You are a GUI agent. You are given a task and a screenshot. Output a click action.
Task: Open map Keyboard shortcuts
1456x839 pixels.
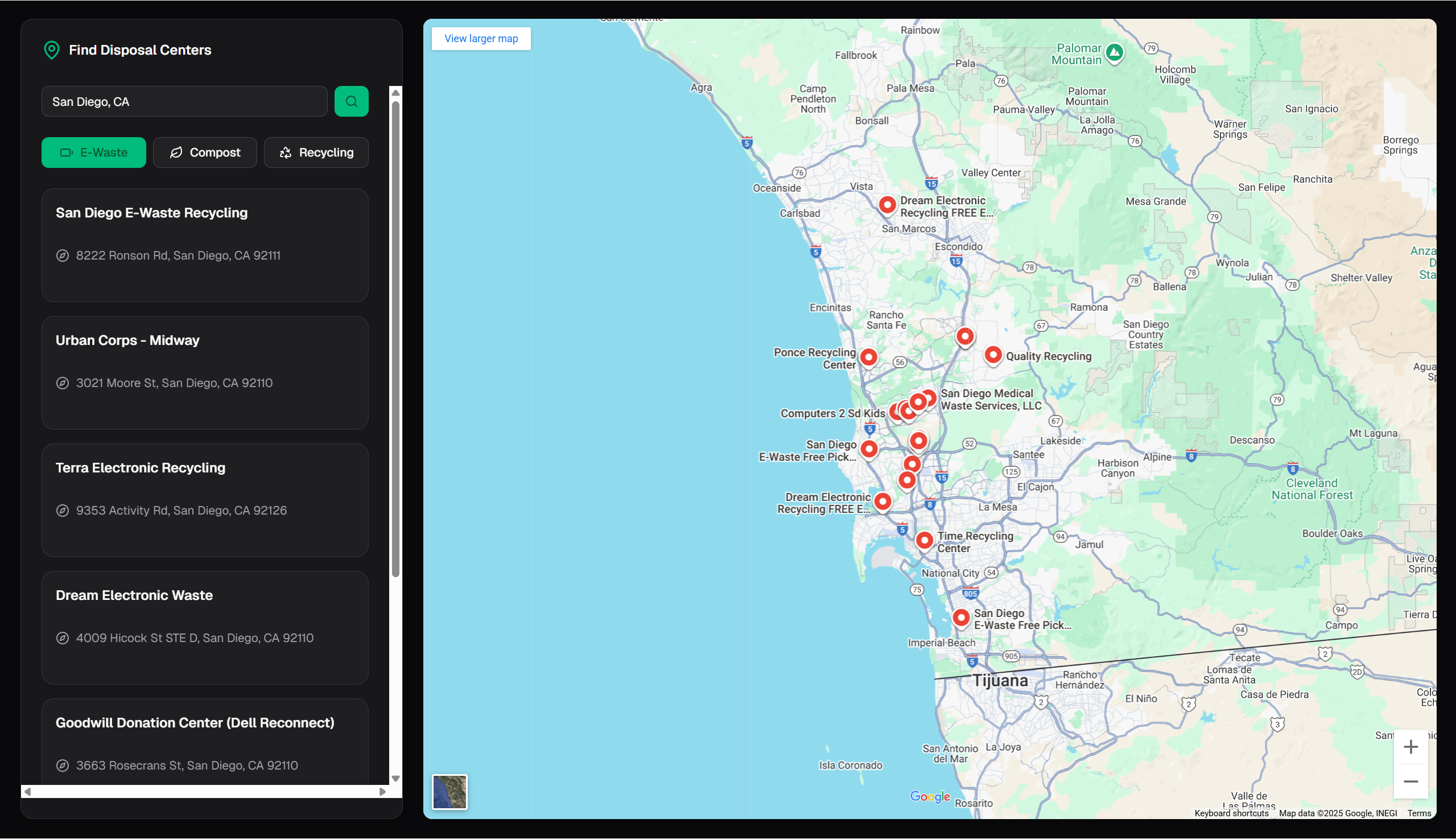[x=1231, y=813]
